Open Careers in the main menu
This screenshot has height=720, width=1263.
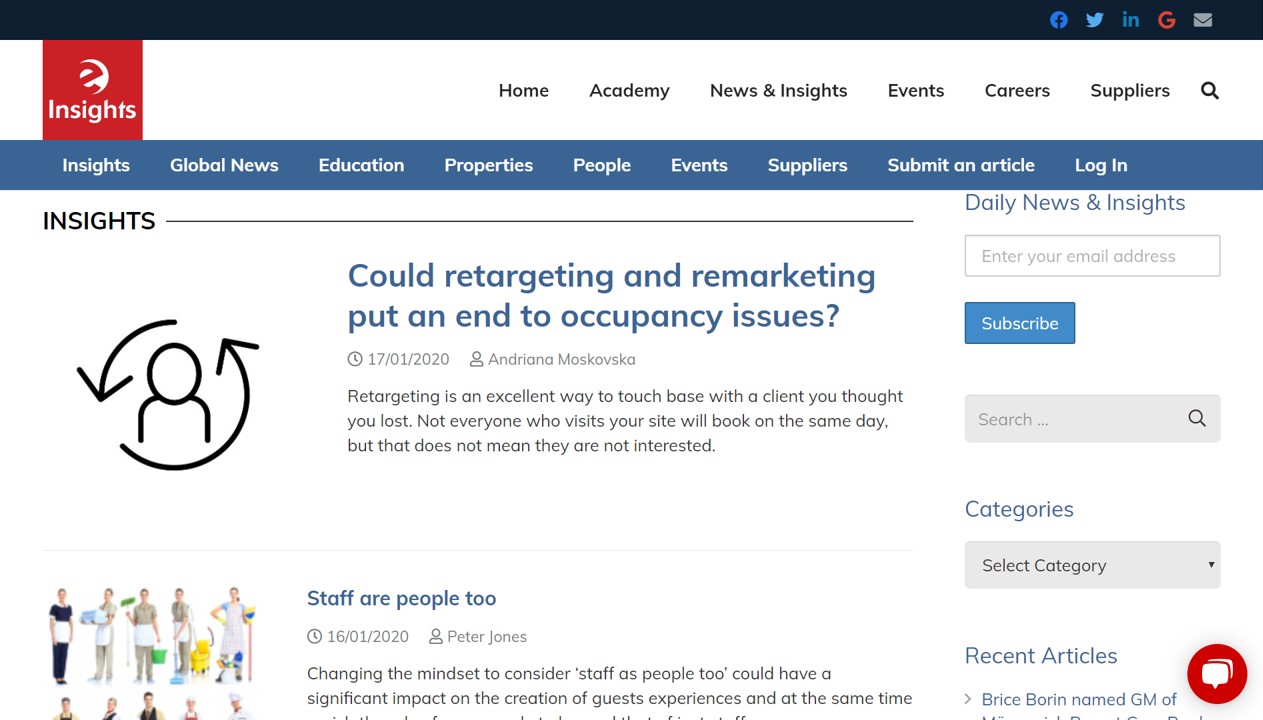pyautogui.click(x=1016, y=91)
